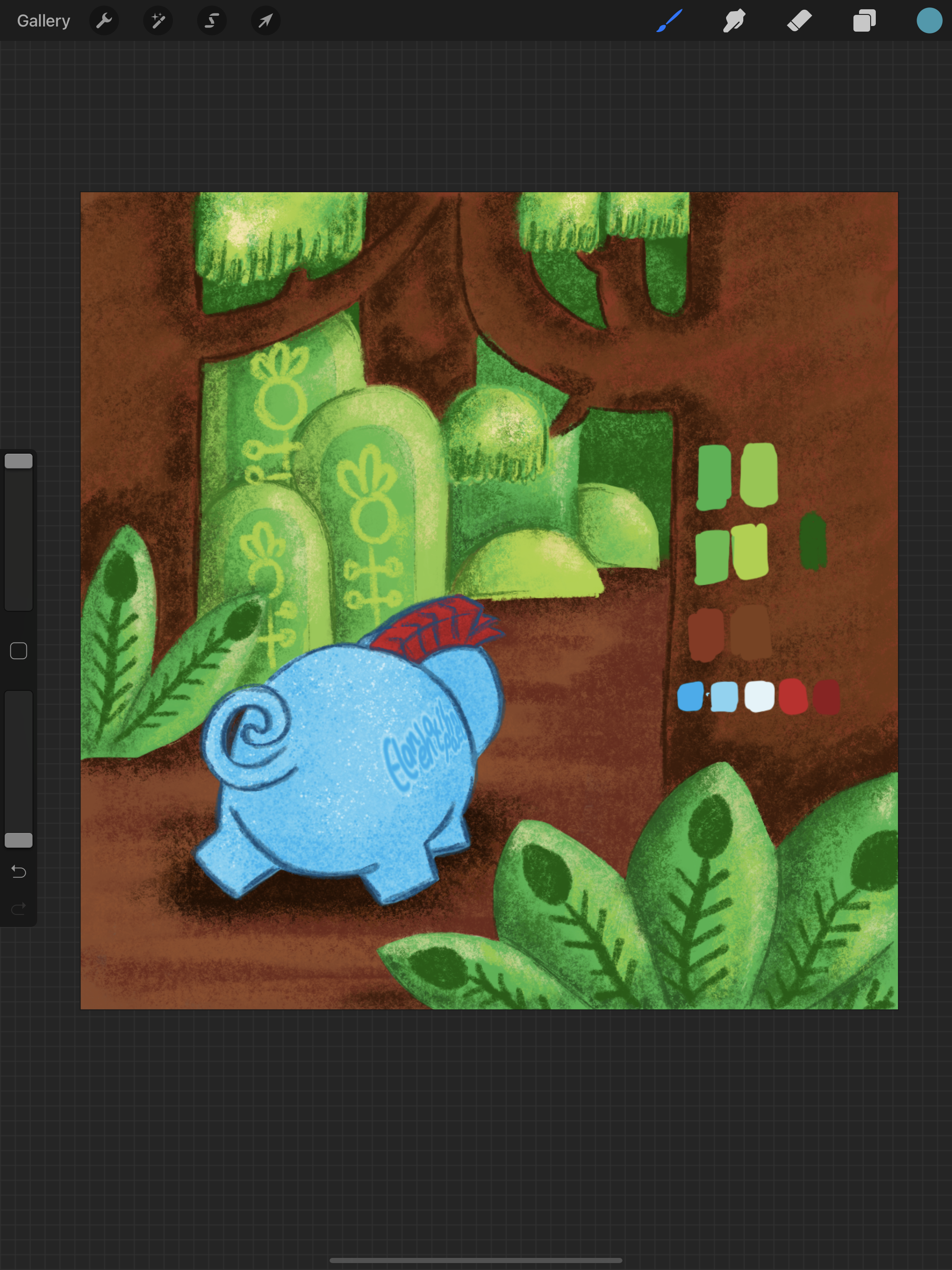Select the Smudge tool

click(x=734, y=20)
